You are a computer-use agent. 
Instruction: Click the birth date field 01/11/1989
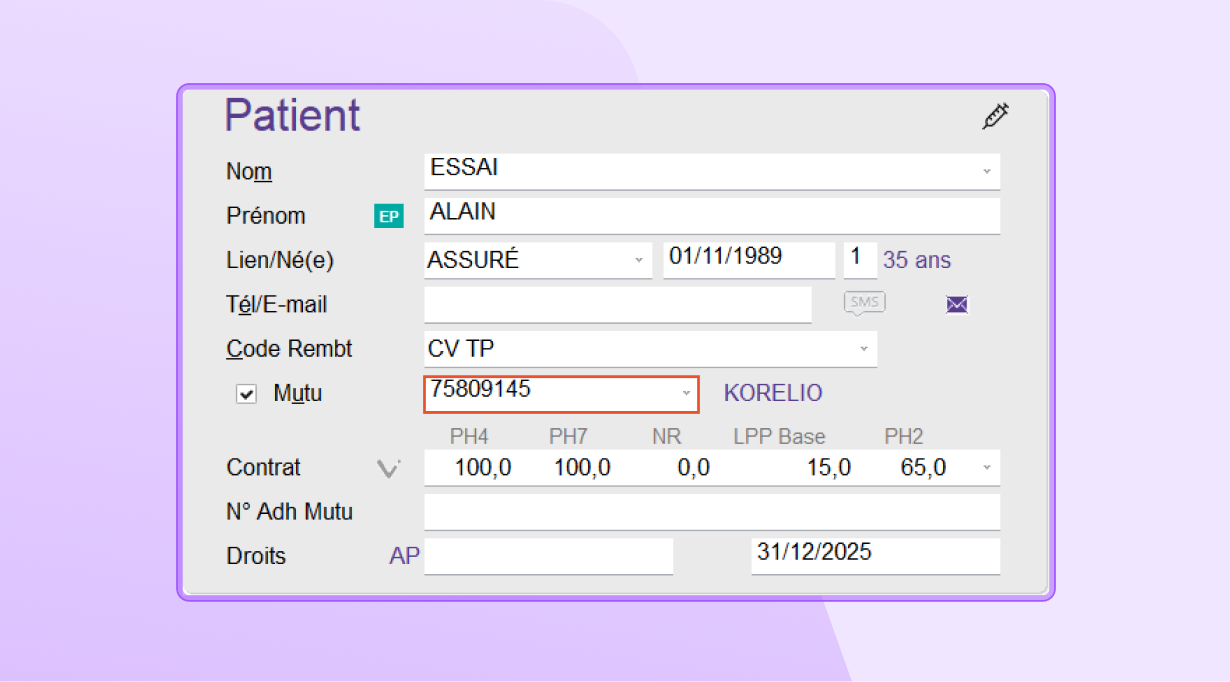coord(748,259)
